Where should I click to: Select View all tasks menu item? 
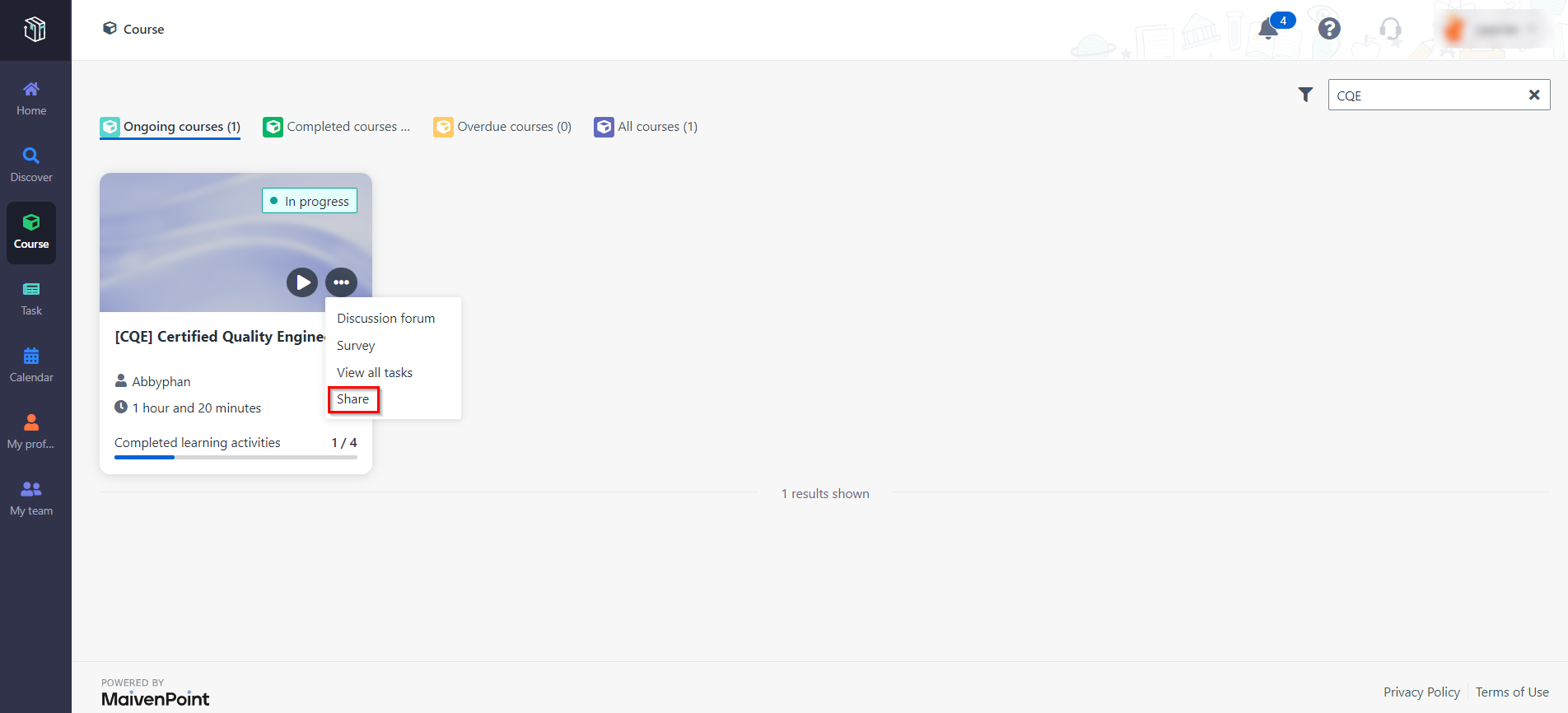pos(375,373)
